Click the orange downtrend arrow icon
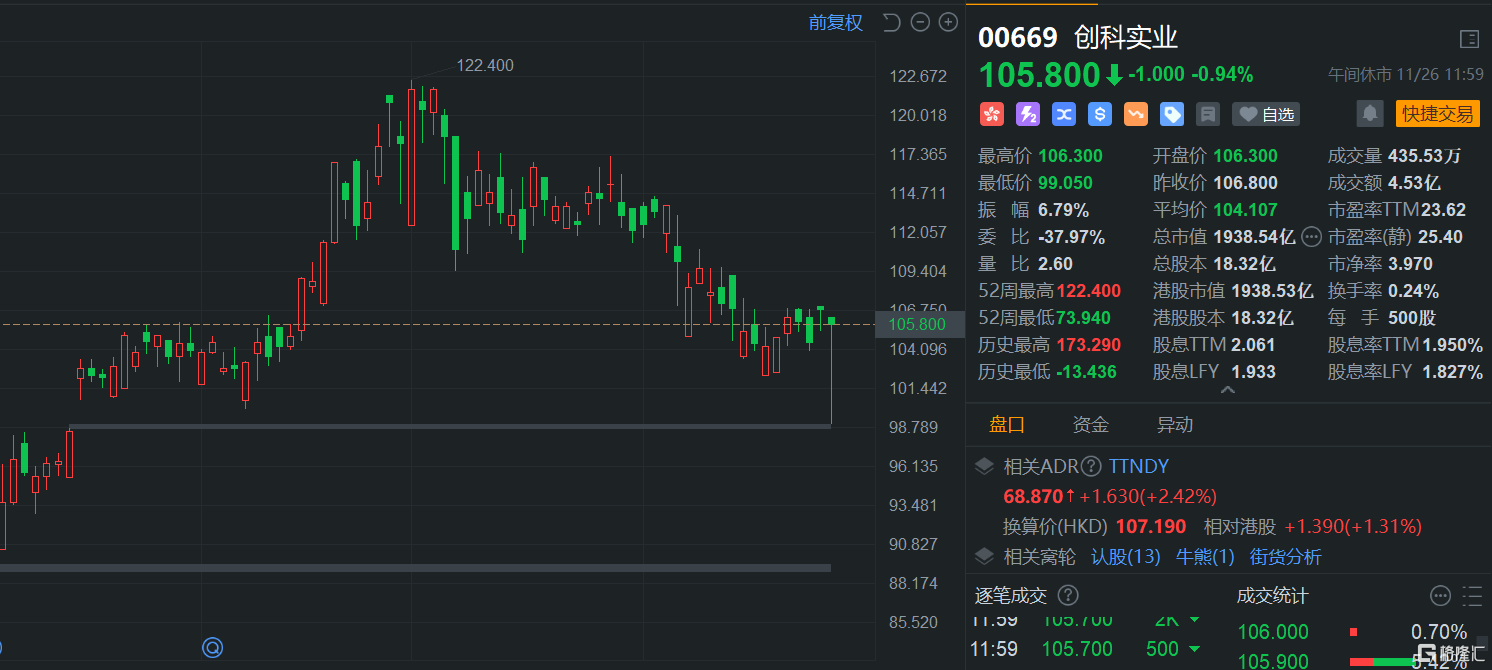The height and width of the screenshot is (670, 1492). click(x=1136, y=114)
